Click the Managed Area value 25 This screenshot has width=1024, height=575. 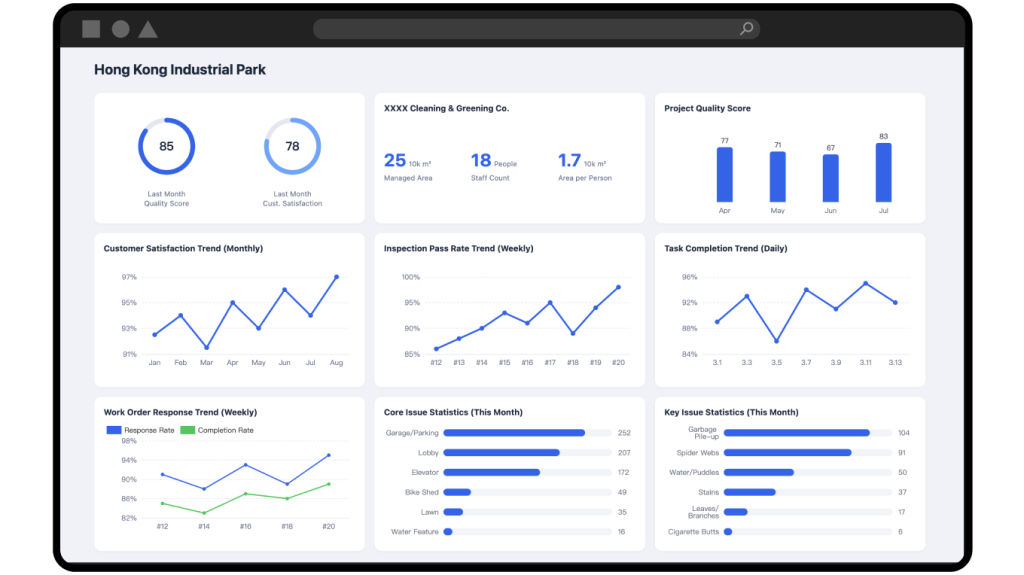(395, 160)
